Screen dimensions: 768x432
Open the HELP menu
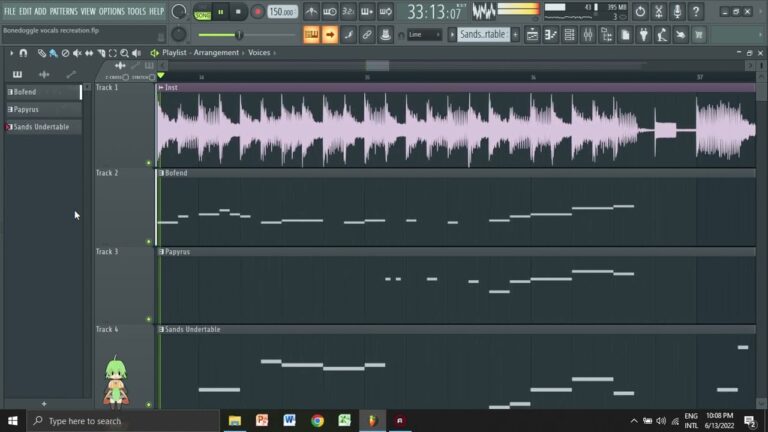(156, 11)
